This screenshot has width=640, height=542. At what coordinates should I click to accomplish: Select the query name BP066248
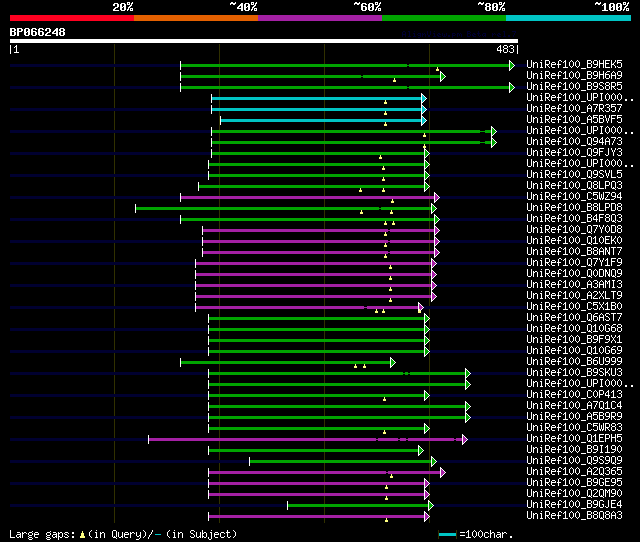[x=38, y=32]
